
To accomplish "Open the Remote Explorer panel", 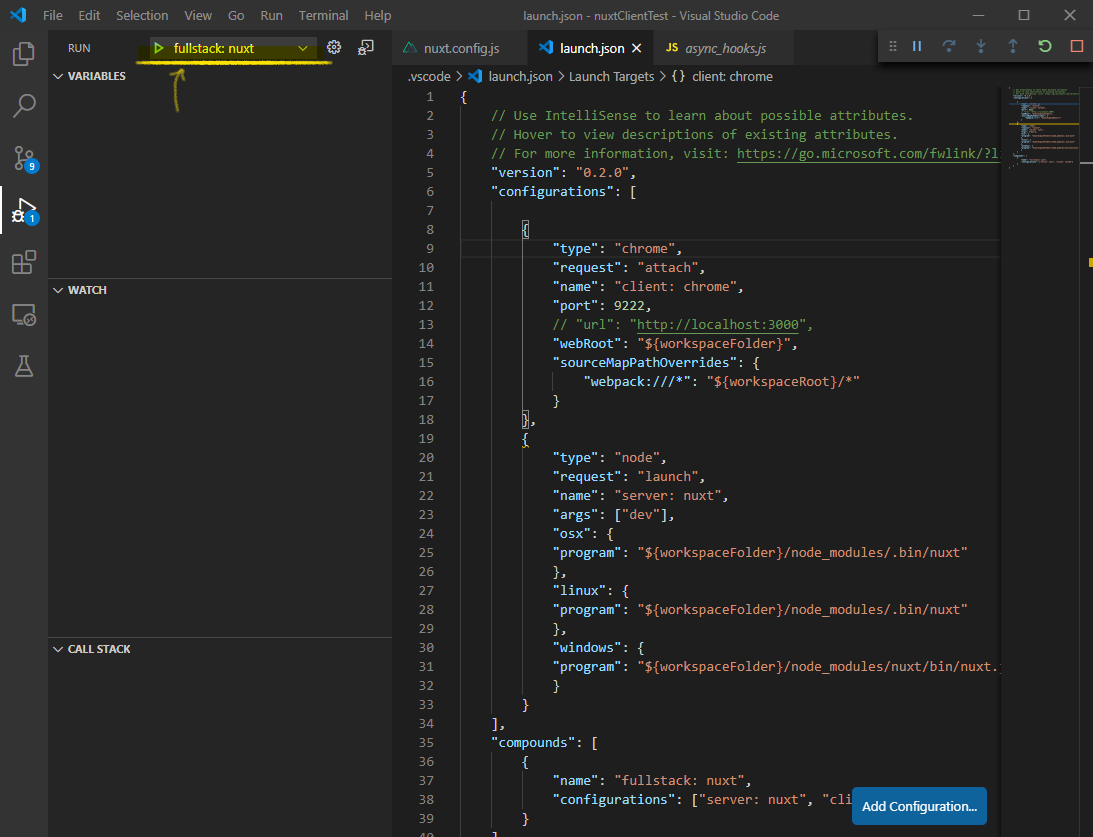I will point(22,314).
